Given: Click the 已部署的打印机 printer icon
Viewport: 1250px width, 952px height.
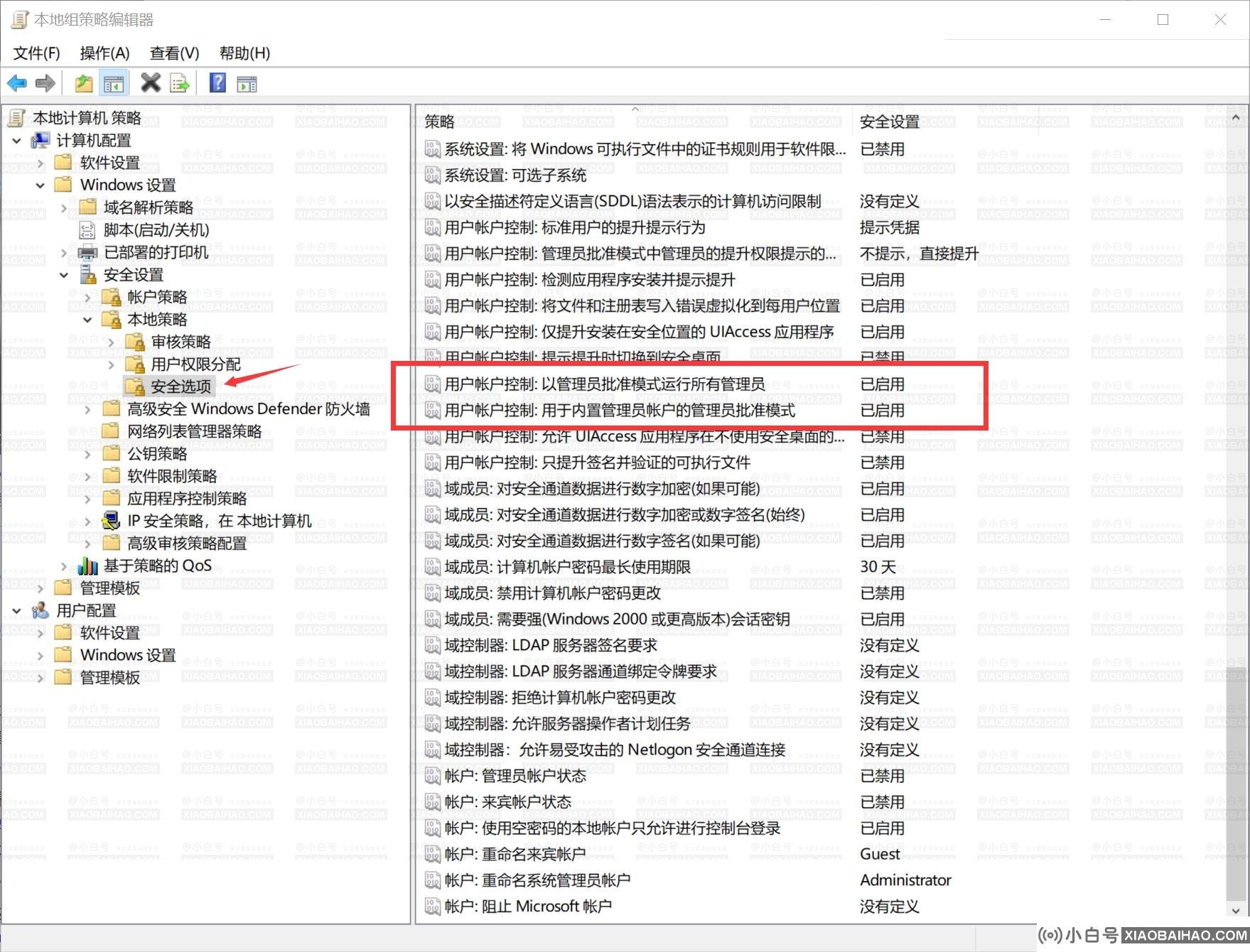Looking at the screenshot, I should tap(87, 252).
